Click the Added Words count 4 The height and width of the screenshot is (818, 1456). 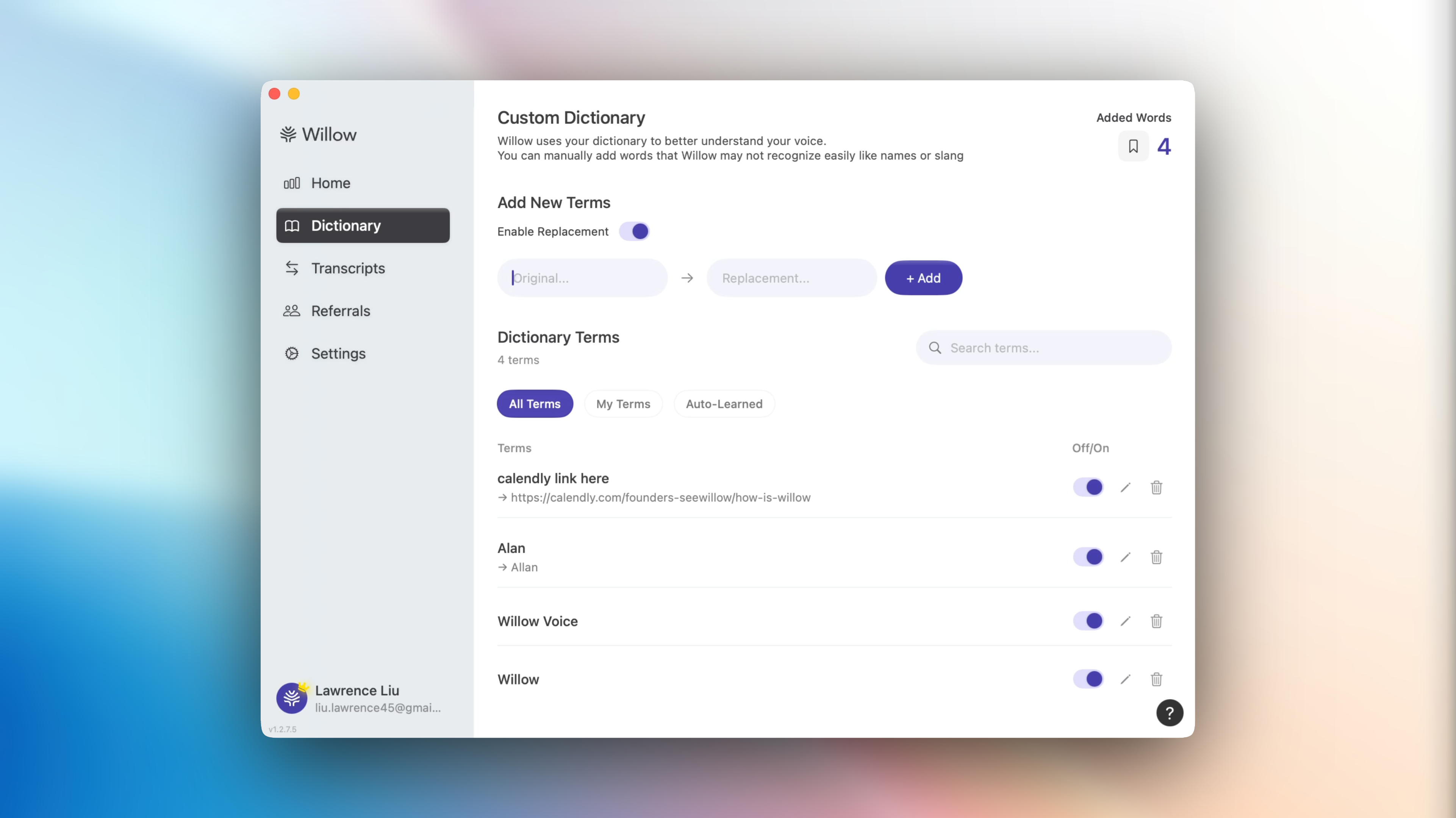coord(1164,147)
